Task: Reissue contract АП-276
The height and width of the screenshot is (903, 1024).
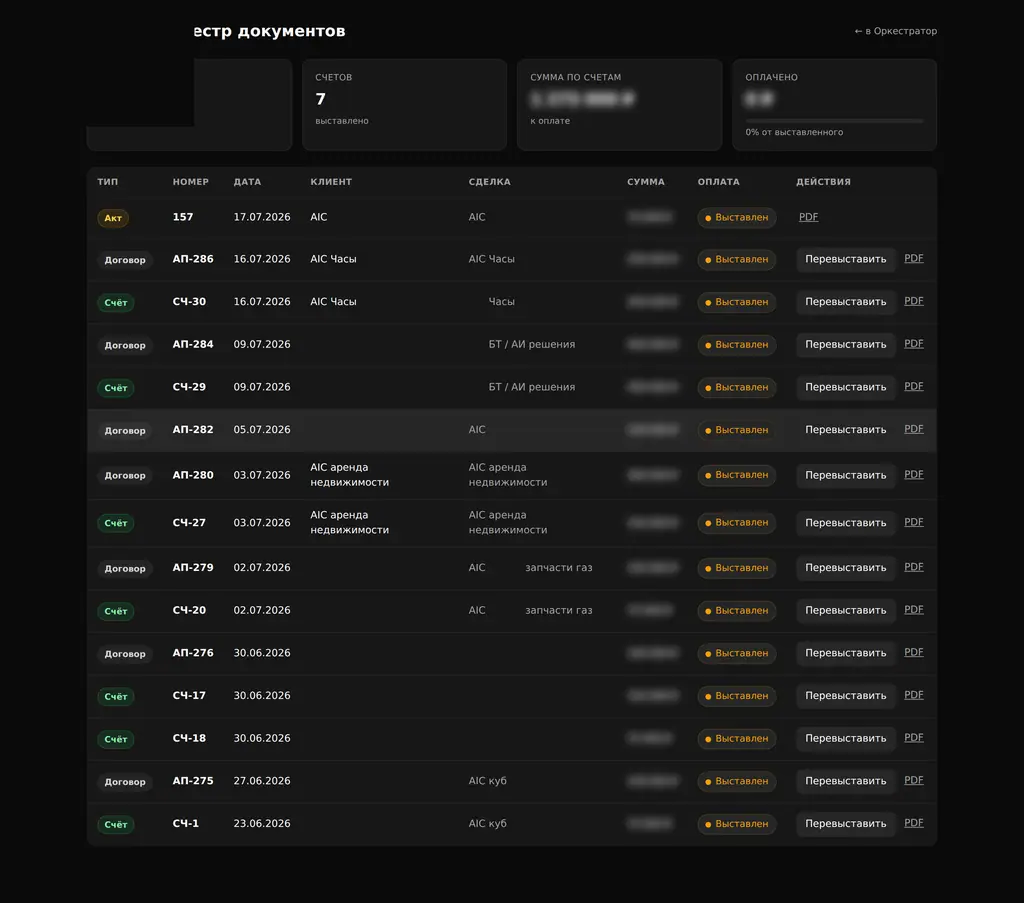Action: [x=845, y=653]
